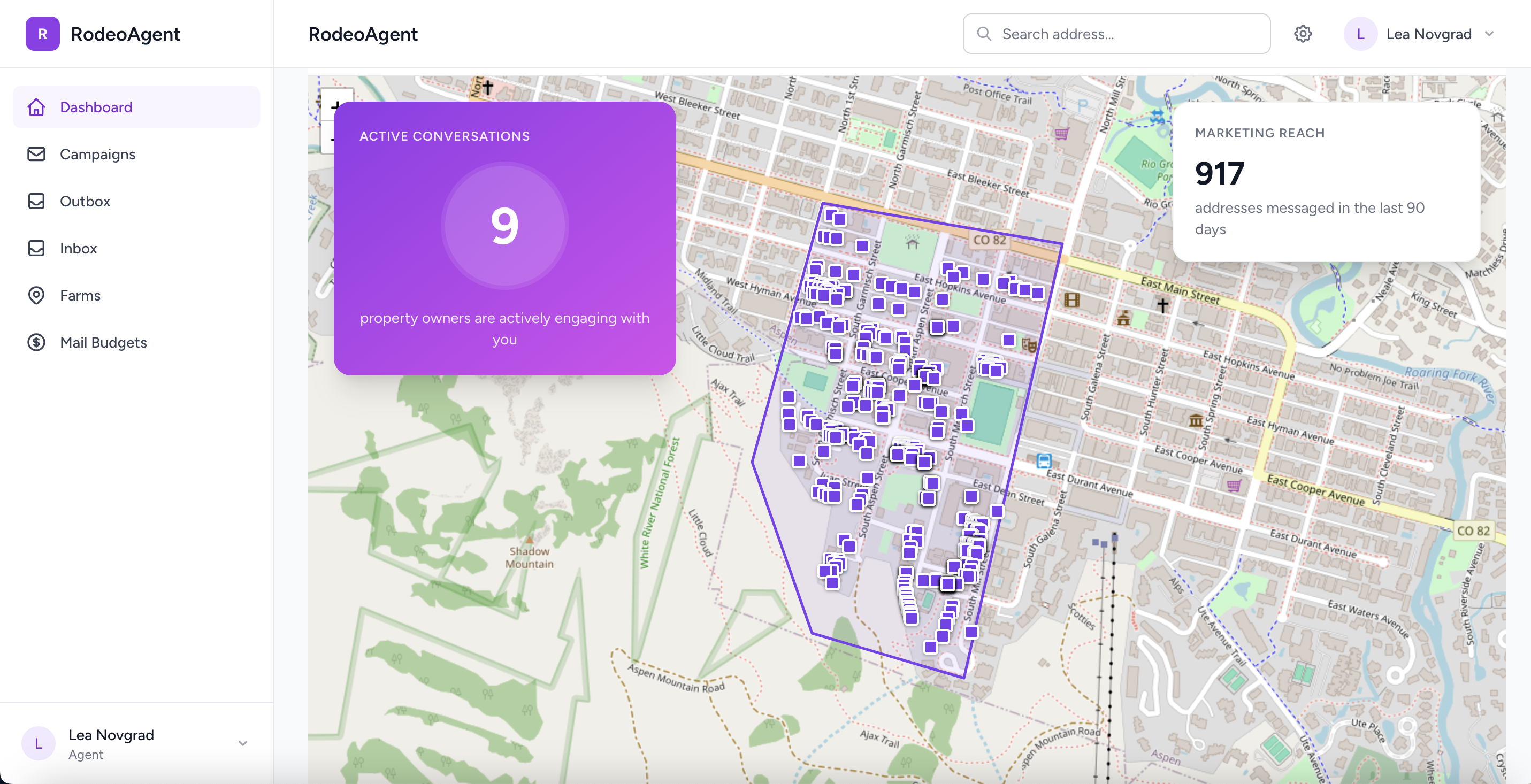The width and height of the screenshot is (1531, 784).
Task: Click the search magnifier icon
Action: click(x=984, y=34)
